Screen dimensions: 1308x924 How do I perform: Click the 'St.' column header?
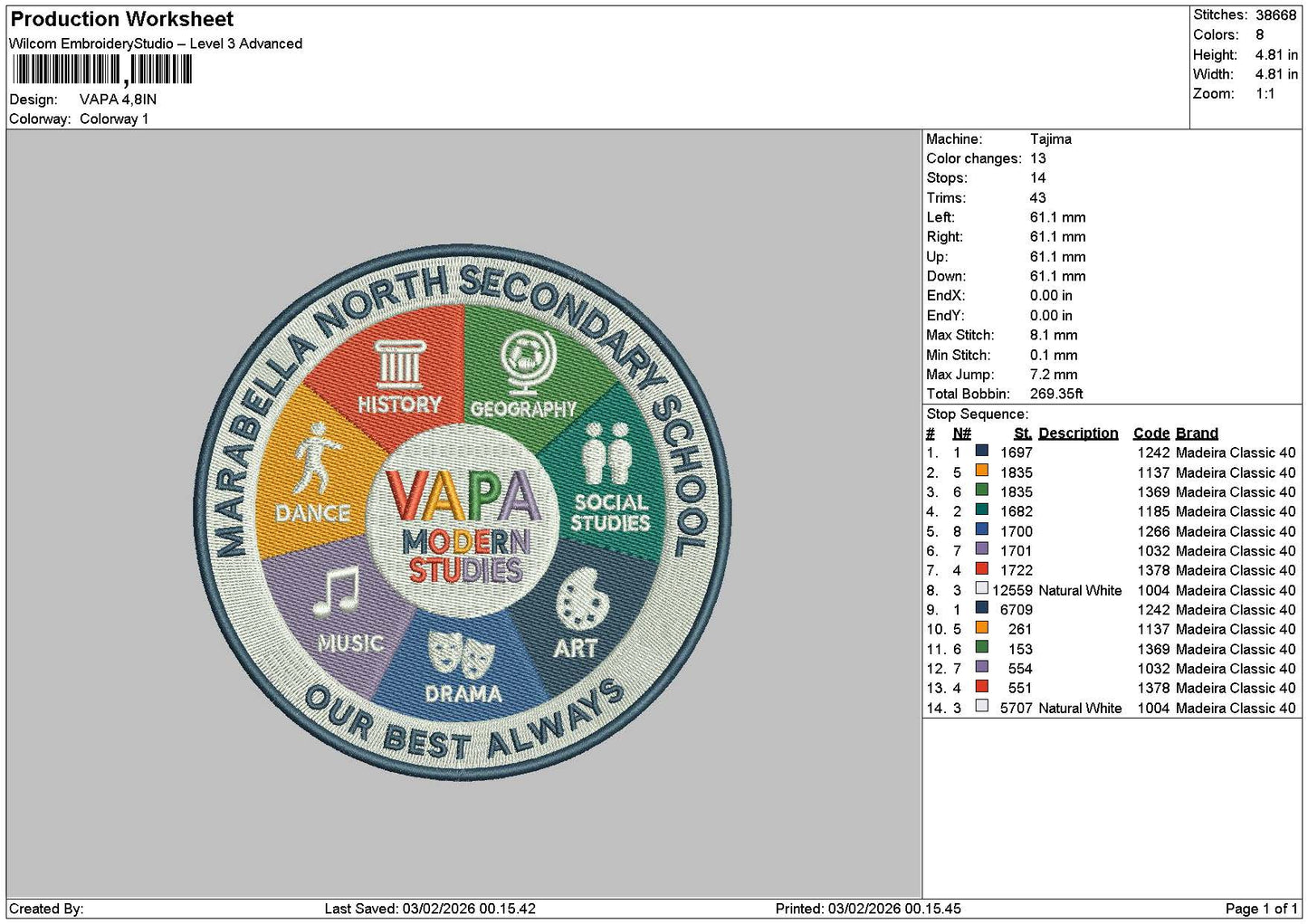pos(1023,433)
